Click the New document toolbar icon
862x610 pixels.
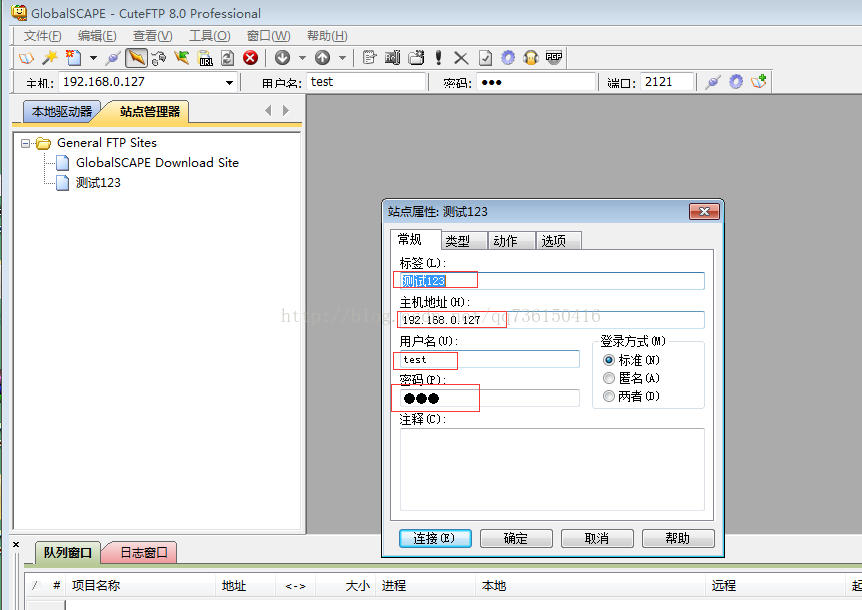[73, 58]
